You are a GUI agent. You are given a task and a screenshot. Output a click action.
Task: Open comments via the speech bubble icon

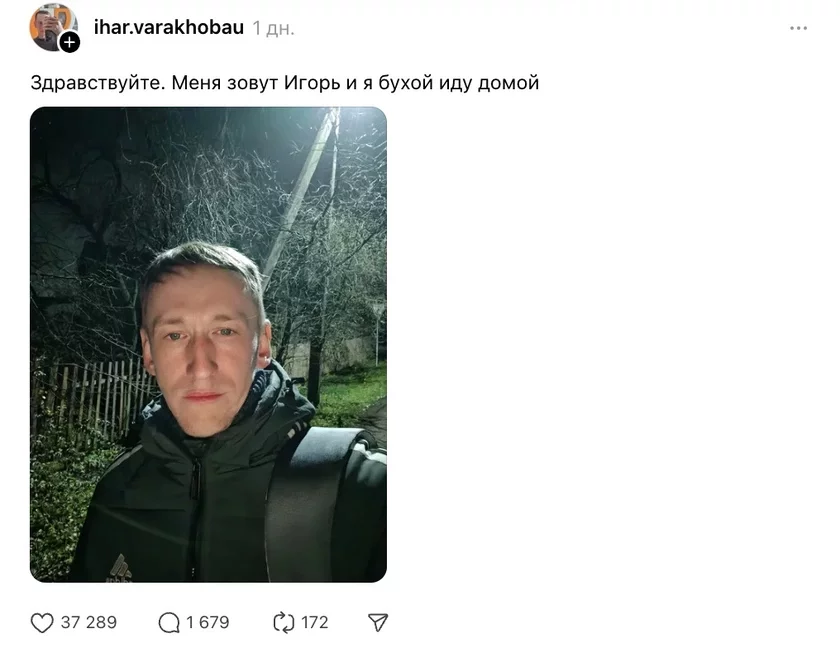(x=169, y=622)
